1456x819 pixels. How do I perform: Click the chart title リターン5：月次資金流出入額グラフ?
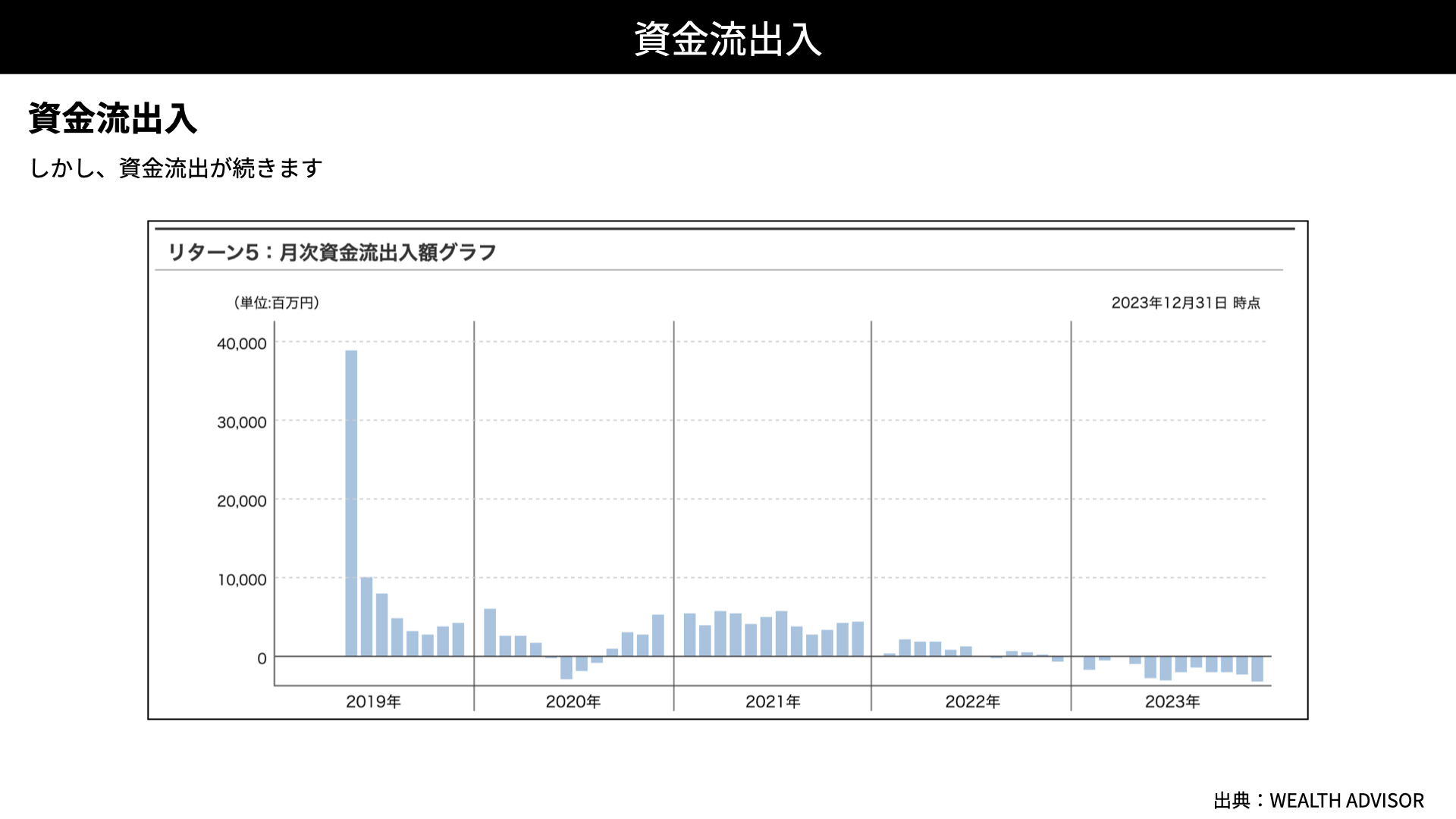click(x=331, y=252)
